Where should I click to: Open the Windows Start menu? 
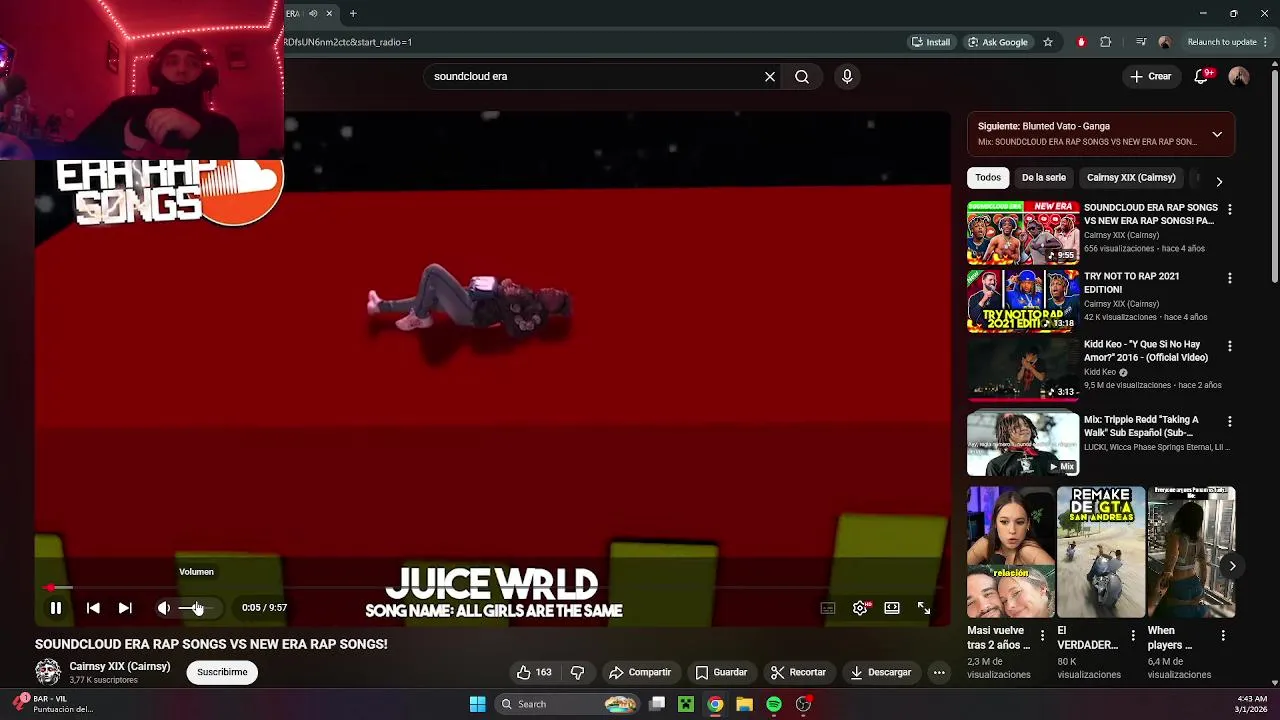[x=477, y=704]
